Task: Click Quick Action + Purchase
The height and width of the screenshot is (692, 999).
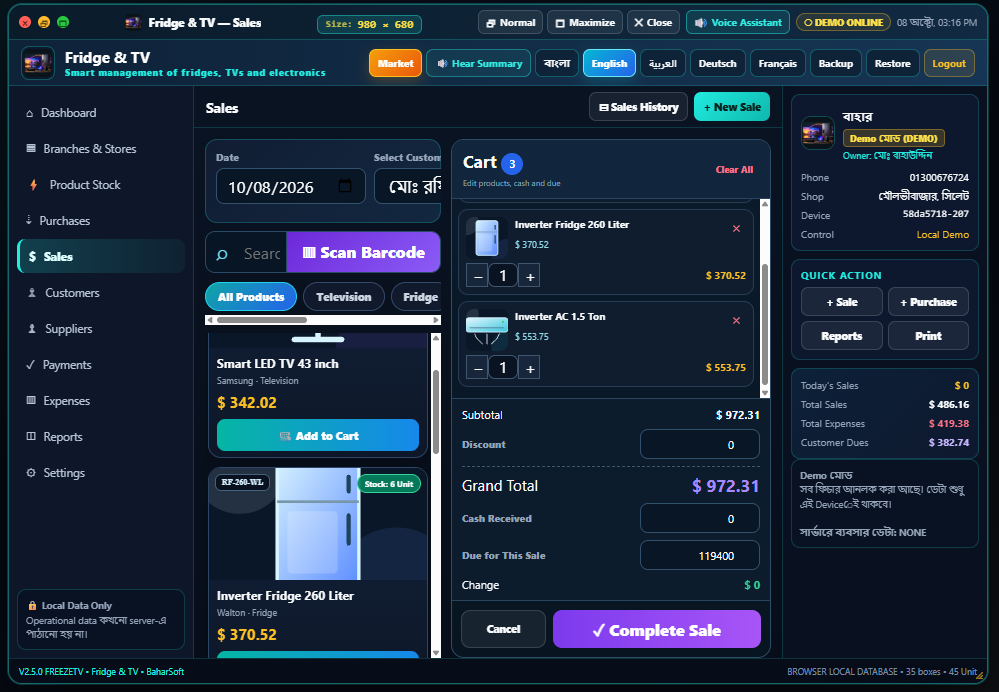Action: pos(928,302)
